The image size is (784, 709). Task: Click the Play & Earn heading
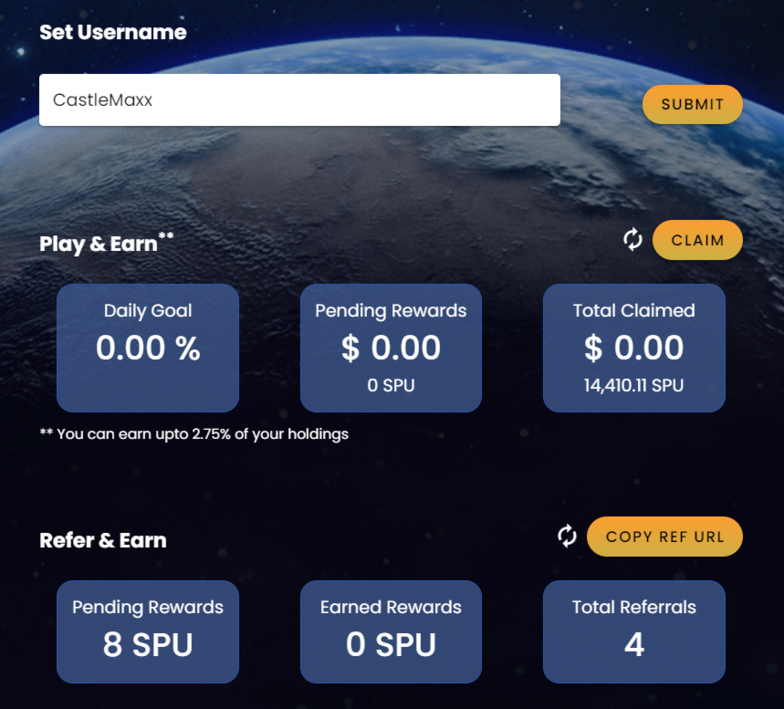106,244
